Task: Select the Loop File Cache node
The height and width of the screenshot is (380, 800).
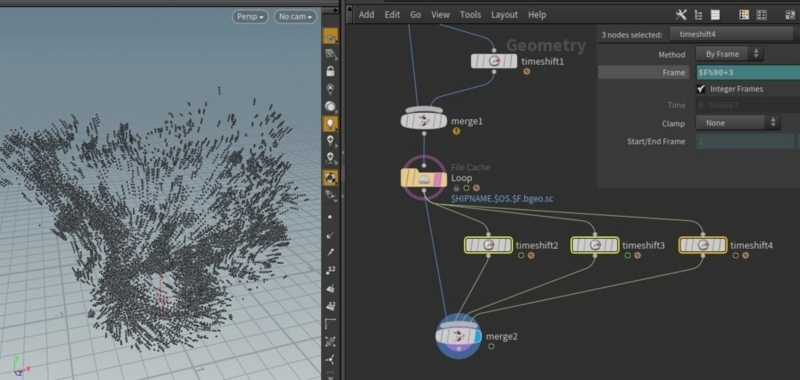Action: [424, 178]
